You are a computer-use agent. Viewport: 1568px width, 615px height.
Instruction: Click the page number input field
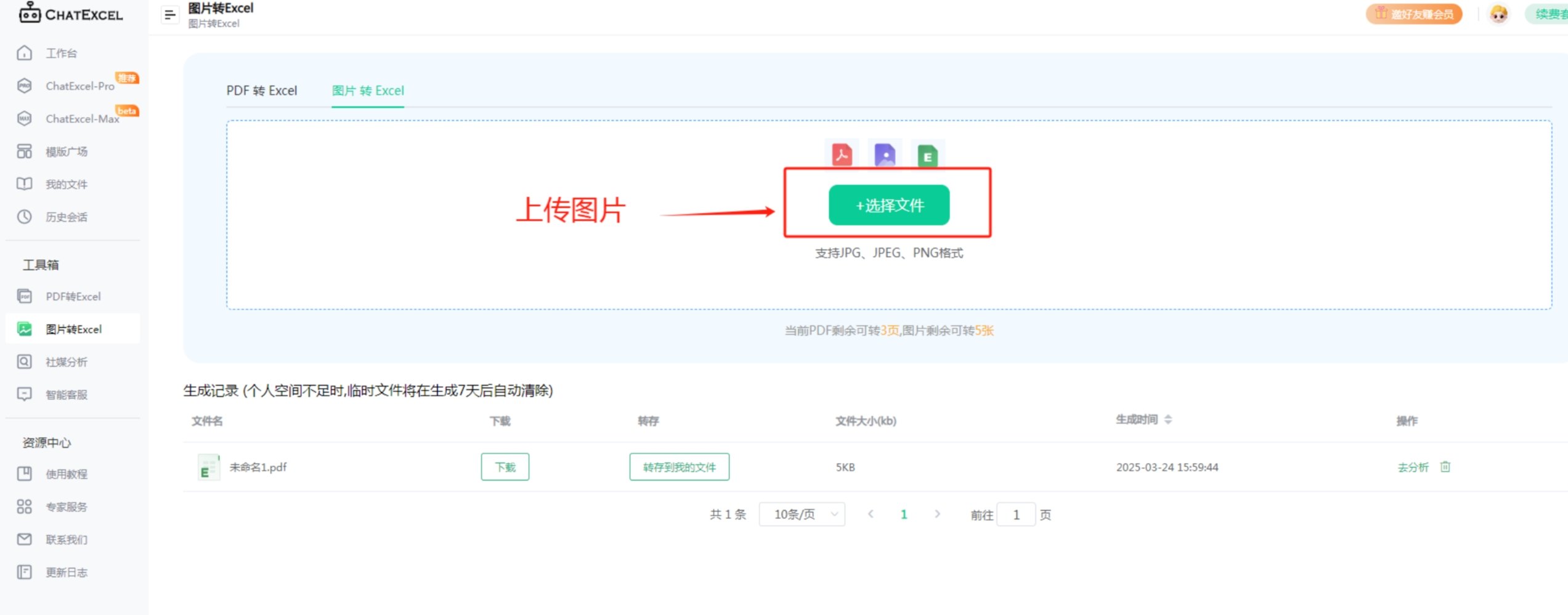1017,514
